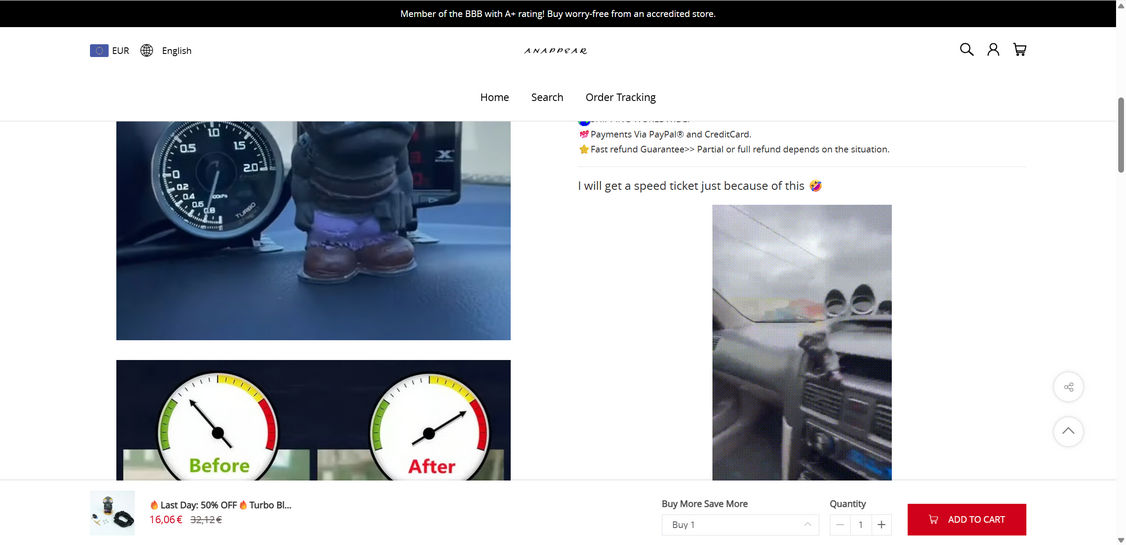Screen dimensions: 1126x545
Task: Go to the Home menu item
Action: [x=495, y=97]
